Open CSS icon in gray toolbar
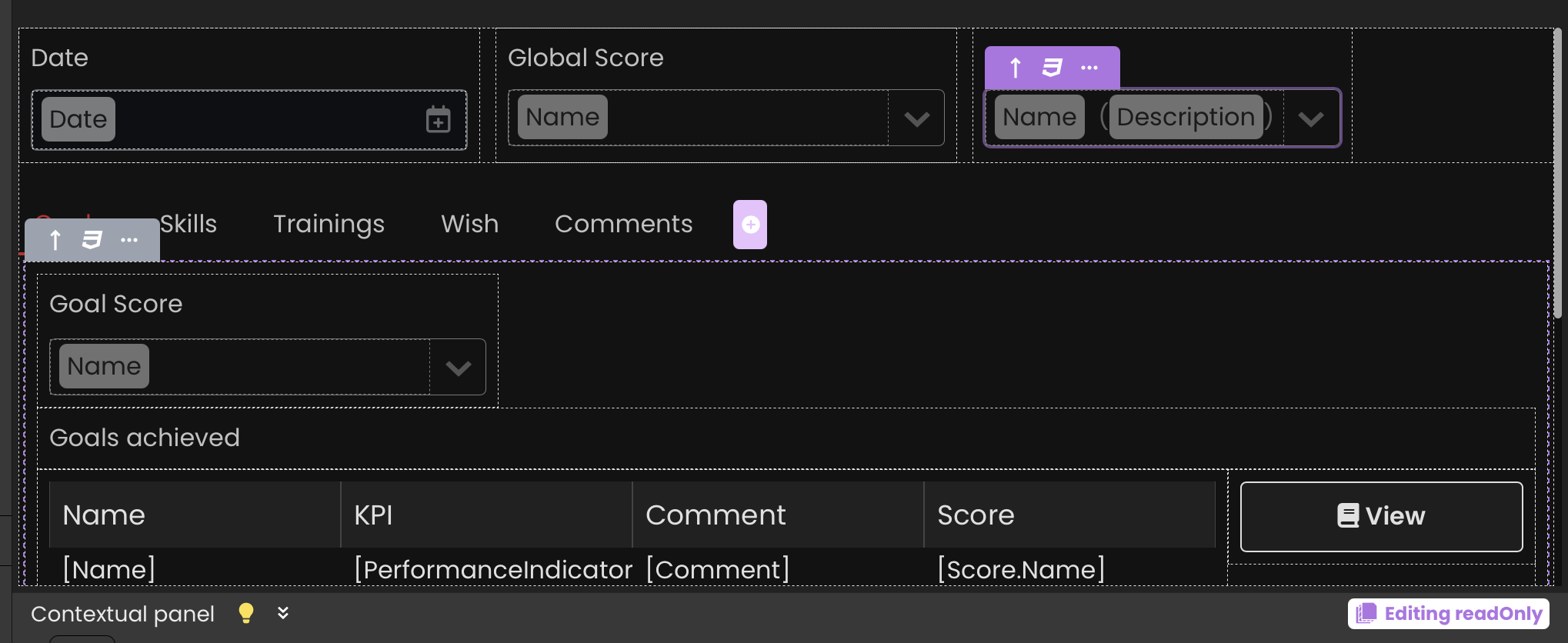The width and height of the screenshot is (1568, 643). coord(92,240)
